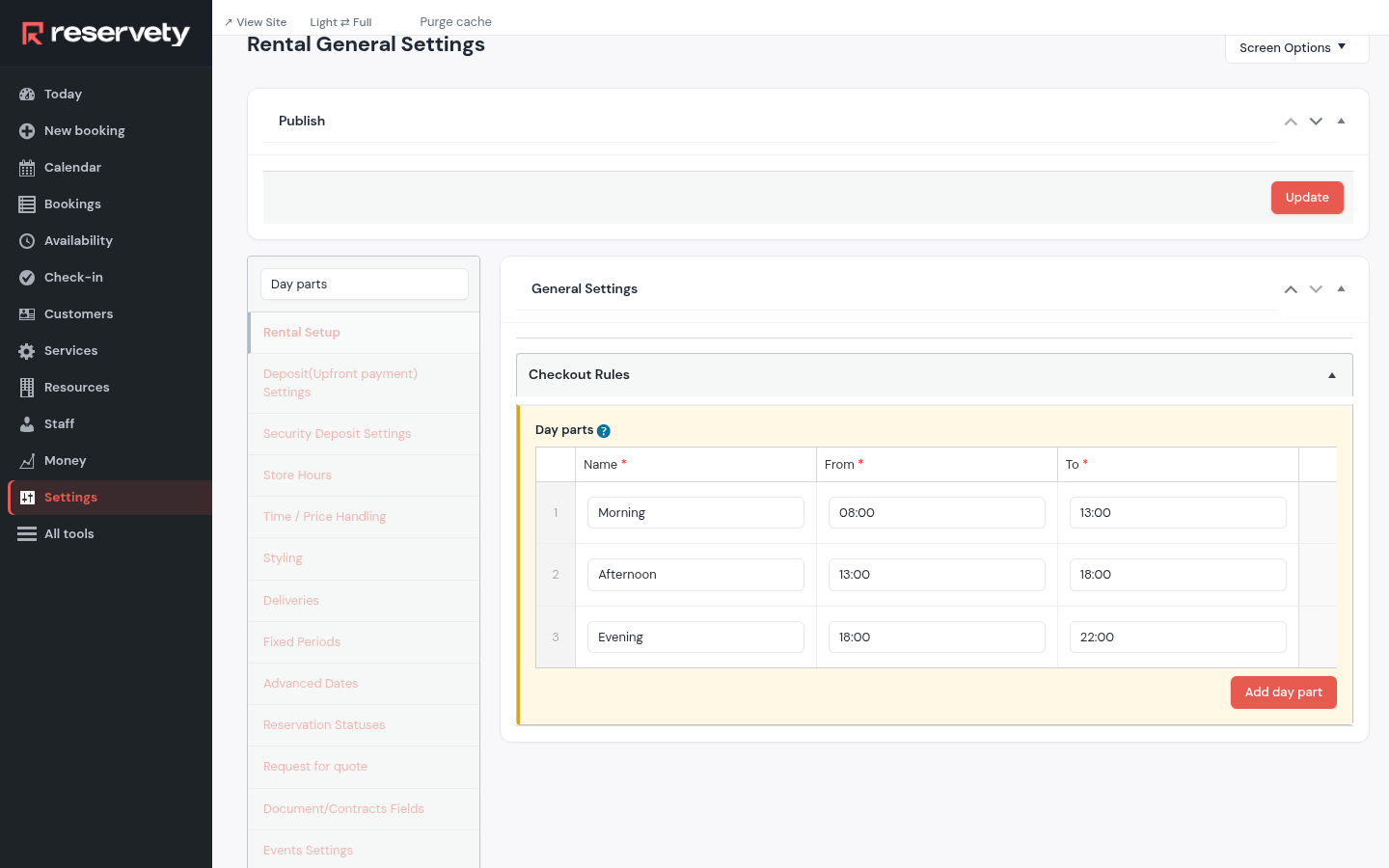The width and height of the screenshot is (1389, 868).
Task: Move the Publish panel up
Action: coord(1291,122)
